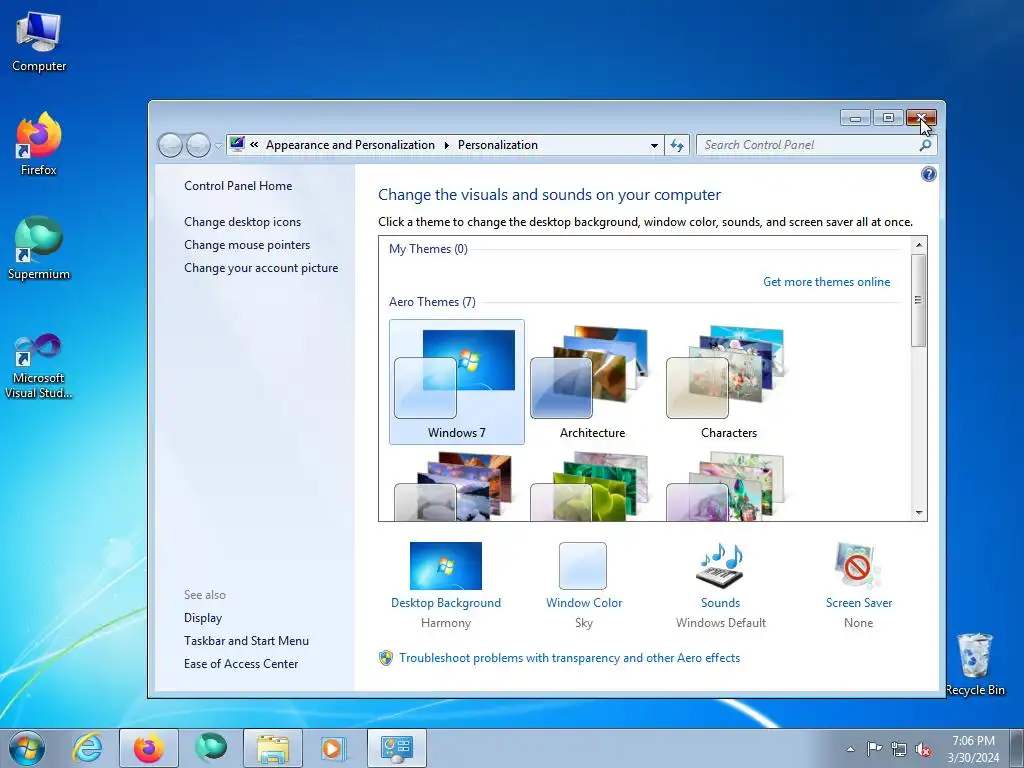Click Get more themes online
This screenshot has width=1024, height=768.
tap(826, 281)
